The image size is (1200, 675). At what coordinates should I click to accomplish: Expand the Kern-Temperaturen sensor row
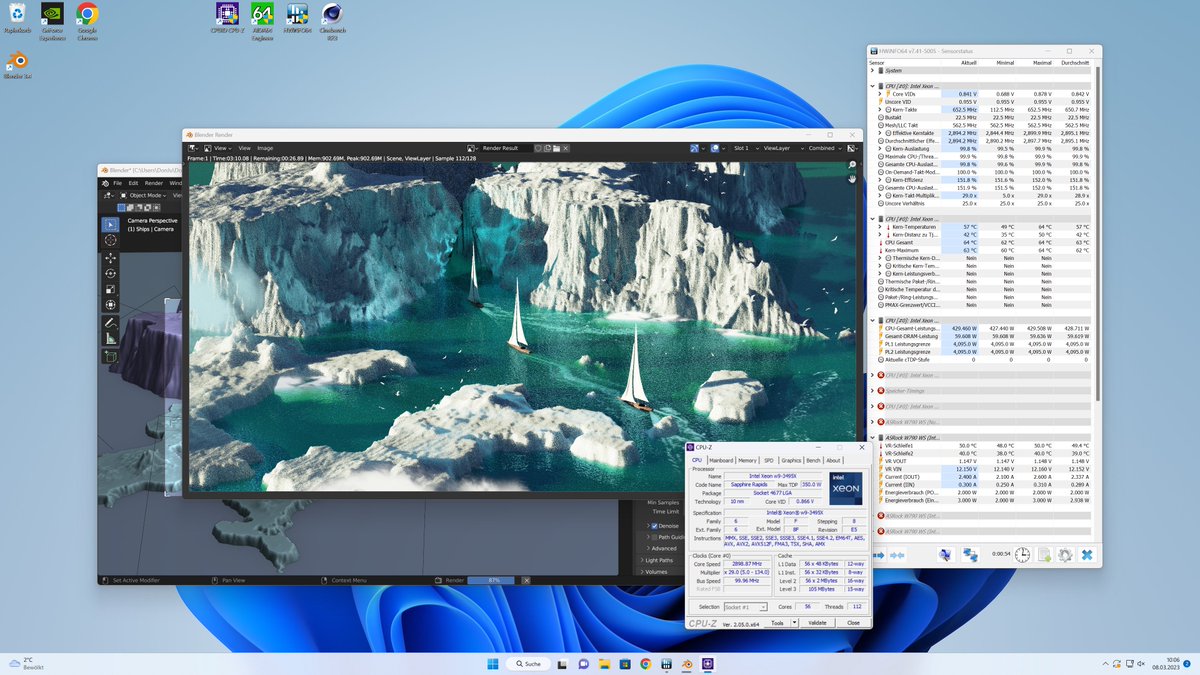click(x=880, y=227)
